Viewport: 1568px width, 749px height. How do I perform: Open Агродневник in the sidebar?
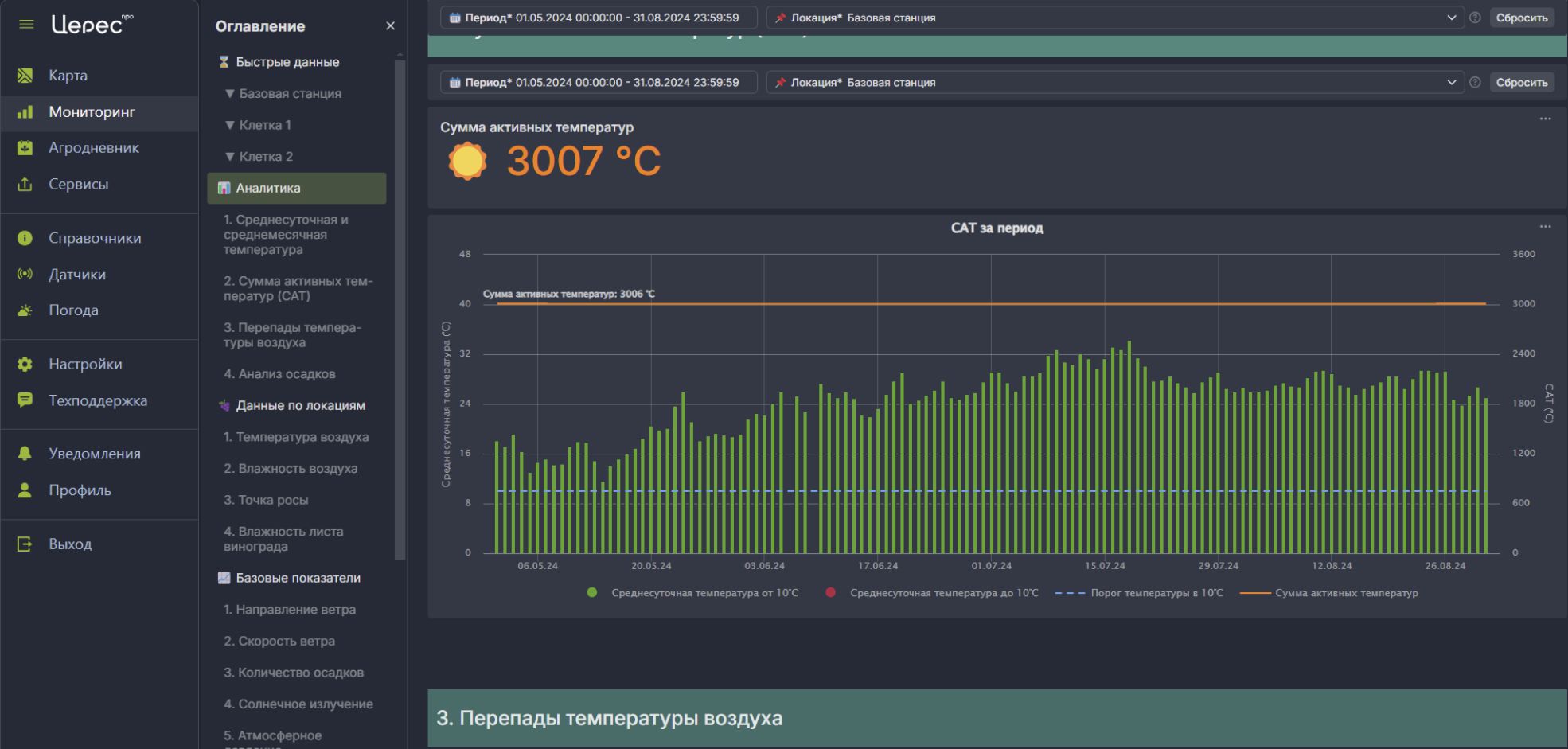point(94,148)
